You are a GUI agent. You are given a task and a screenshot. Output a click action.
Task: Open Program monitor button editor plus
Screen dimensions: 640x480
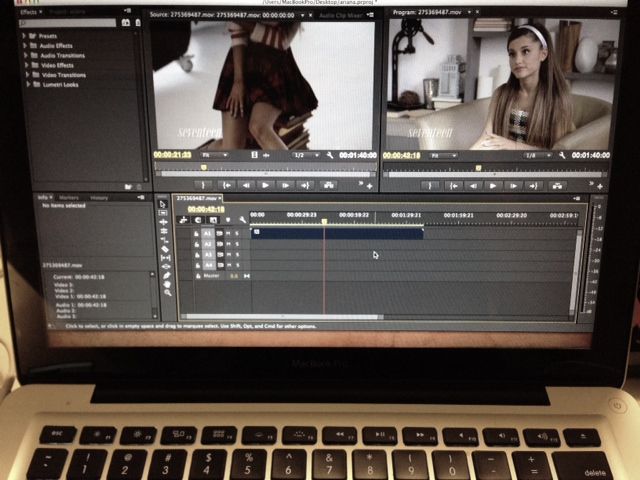tap(600, 187)
